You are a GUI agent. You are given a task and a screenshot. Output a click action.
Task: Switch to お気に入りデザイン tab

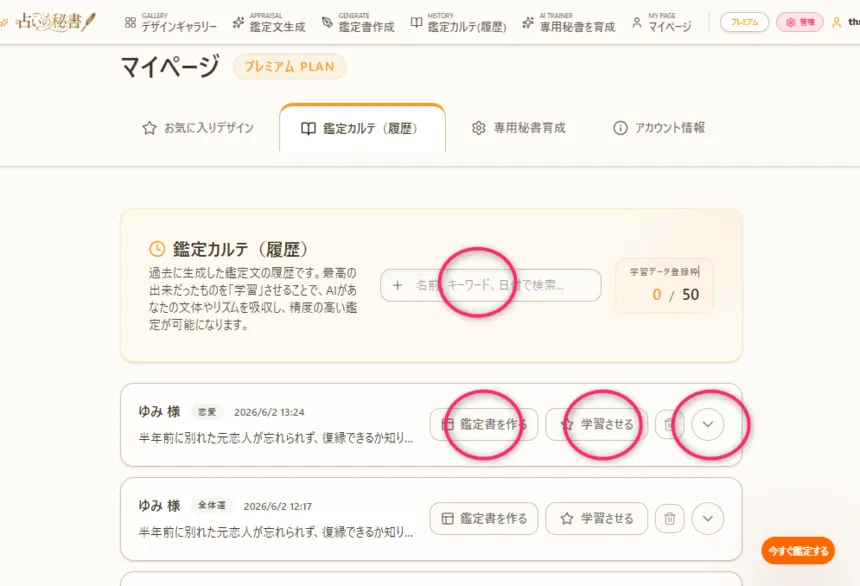(197, 128)
